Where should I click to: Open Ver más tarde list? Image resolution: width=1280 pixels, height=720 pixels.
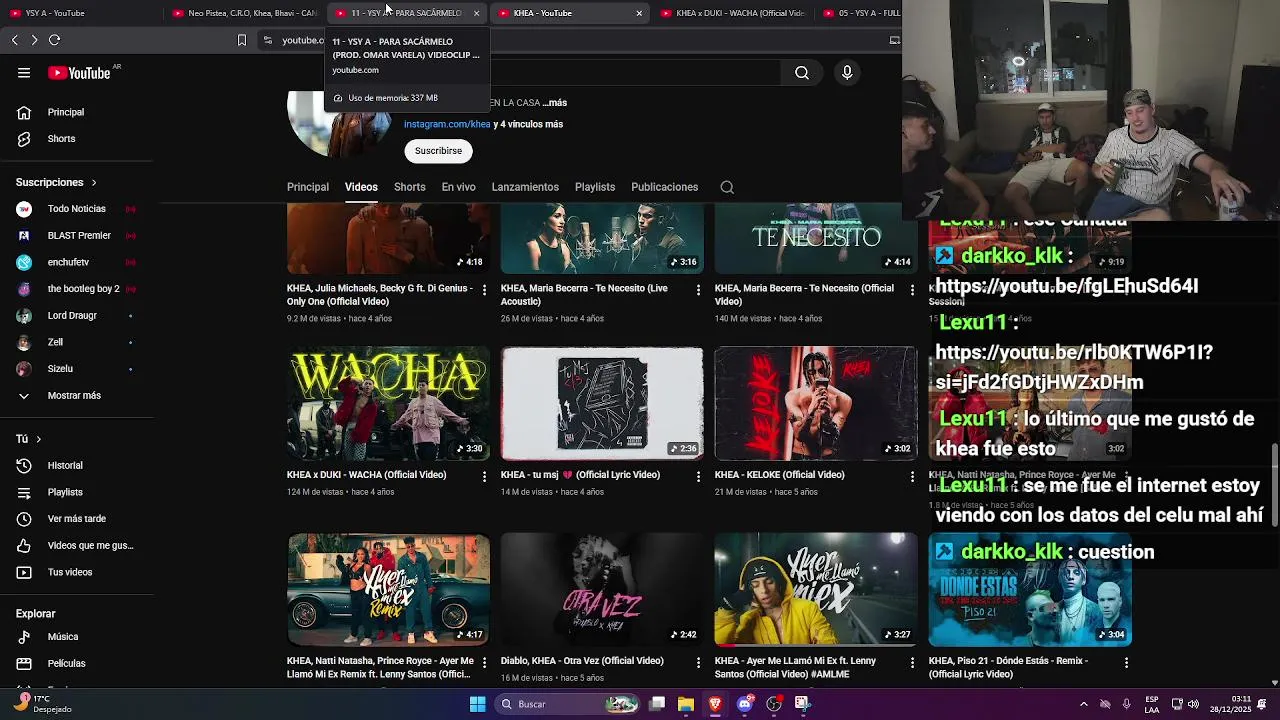(76, 519)
